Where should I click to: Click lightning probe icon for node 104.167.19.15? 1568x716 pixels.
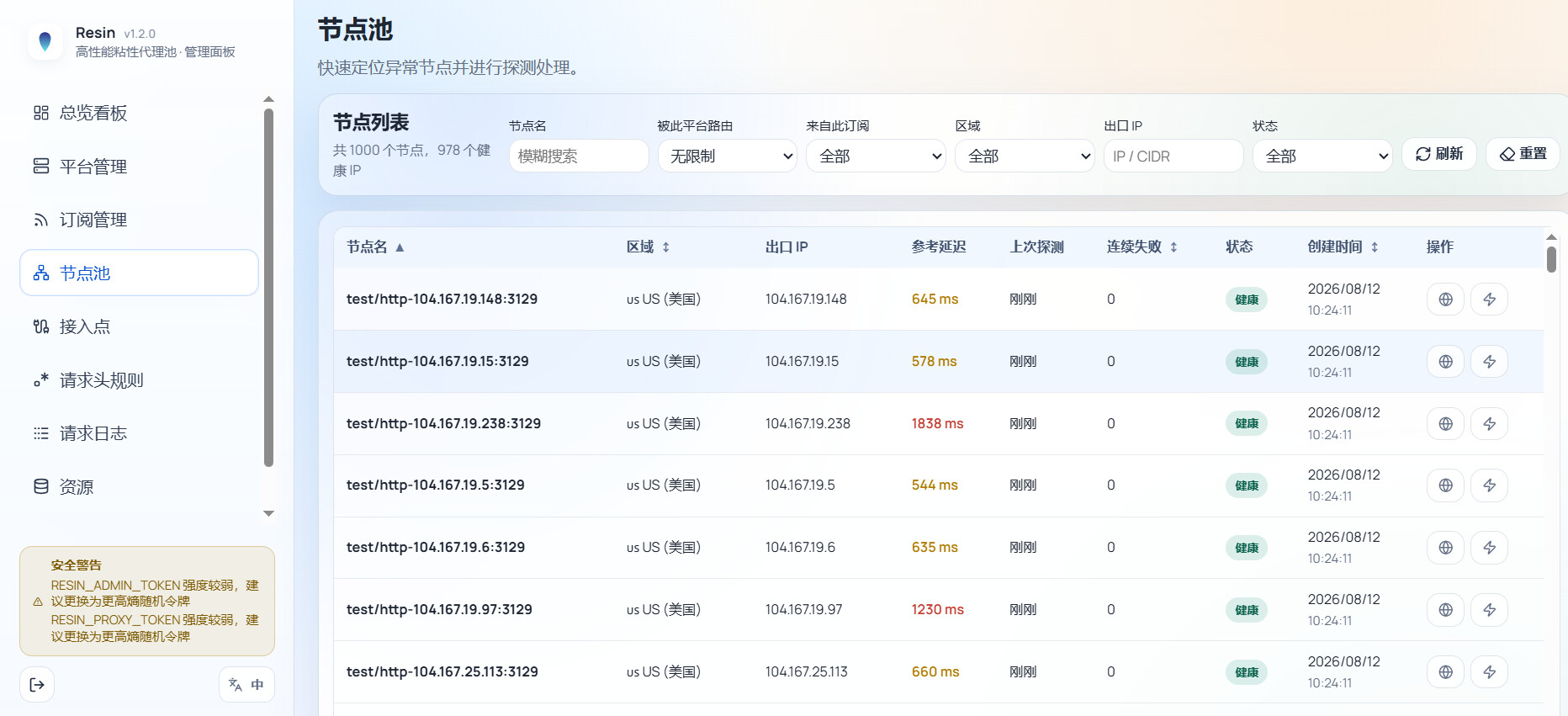click(x=1489, y=362)
